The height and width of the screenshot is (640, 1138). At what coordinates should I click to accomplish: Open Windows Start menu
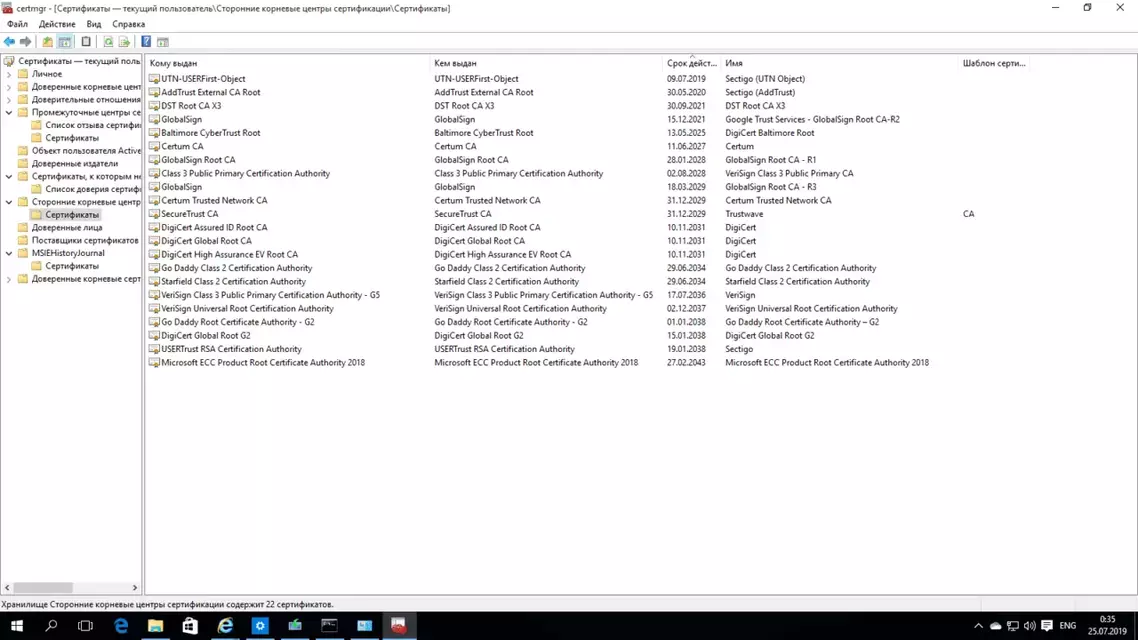click(x=17, y=625)
